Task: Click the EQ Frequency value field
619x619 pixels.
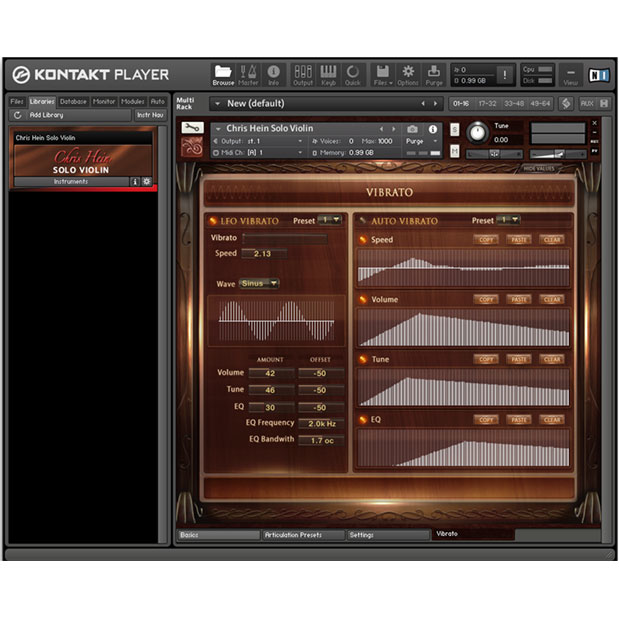Action: (x=321, y=423)
